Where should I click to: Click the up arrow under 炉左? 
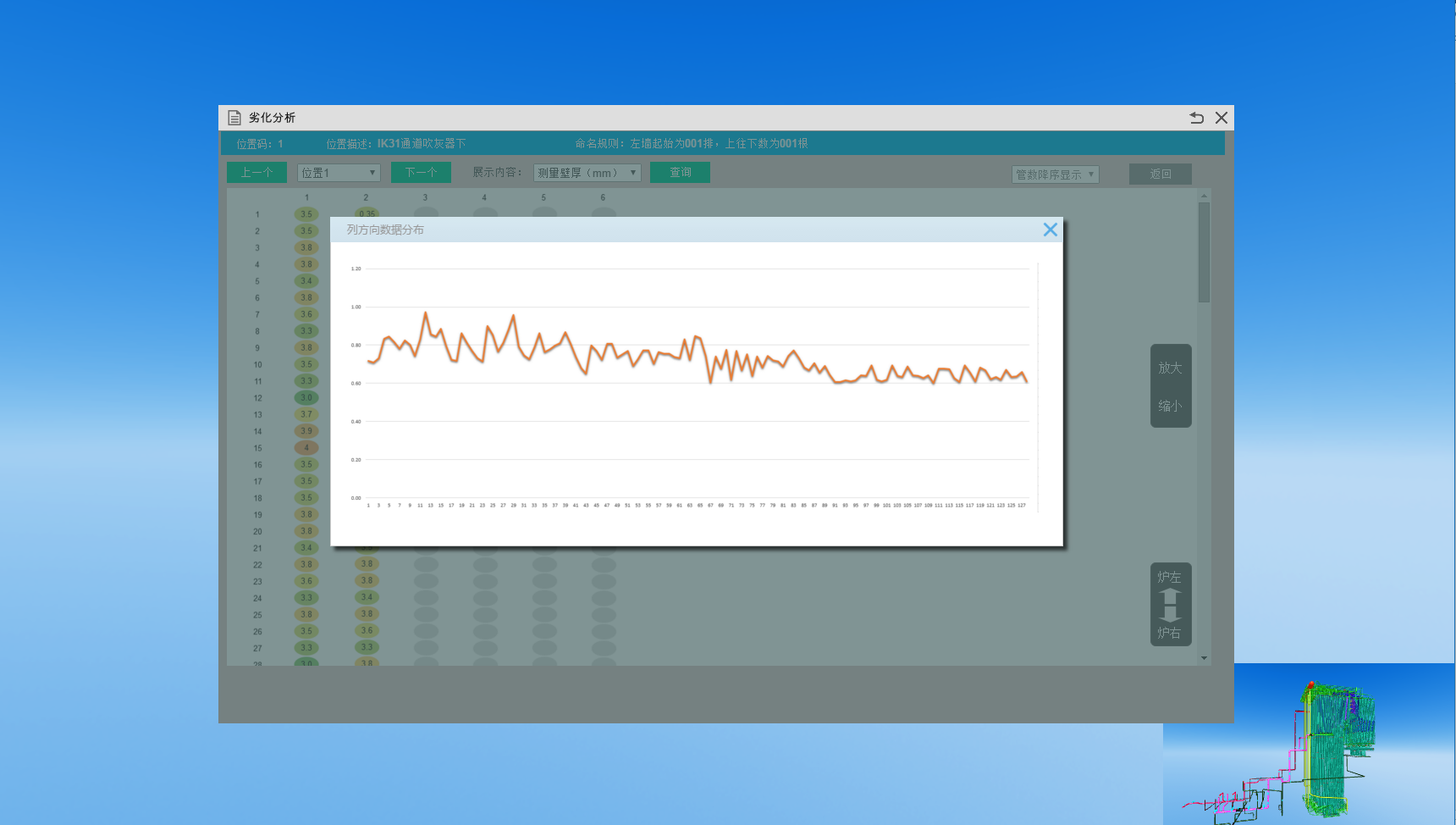[1170, 596]
